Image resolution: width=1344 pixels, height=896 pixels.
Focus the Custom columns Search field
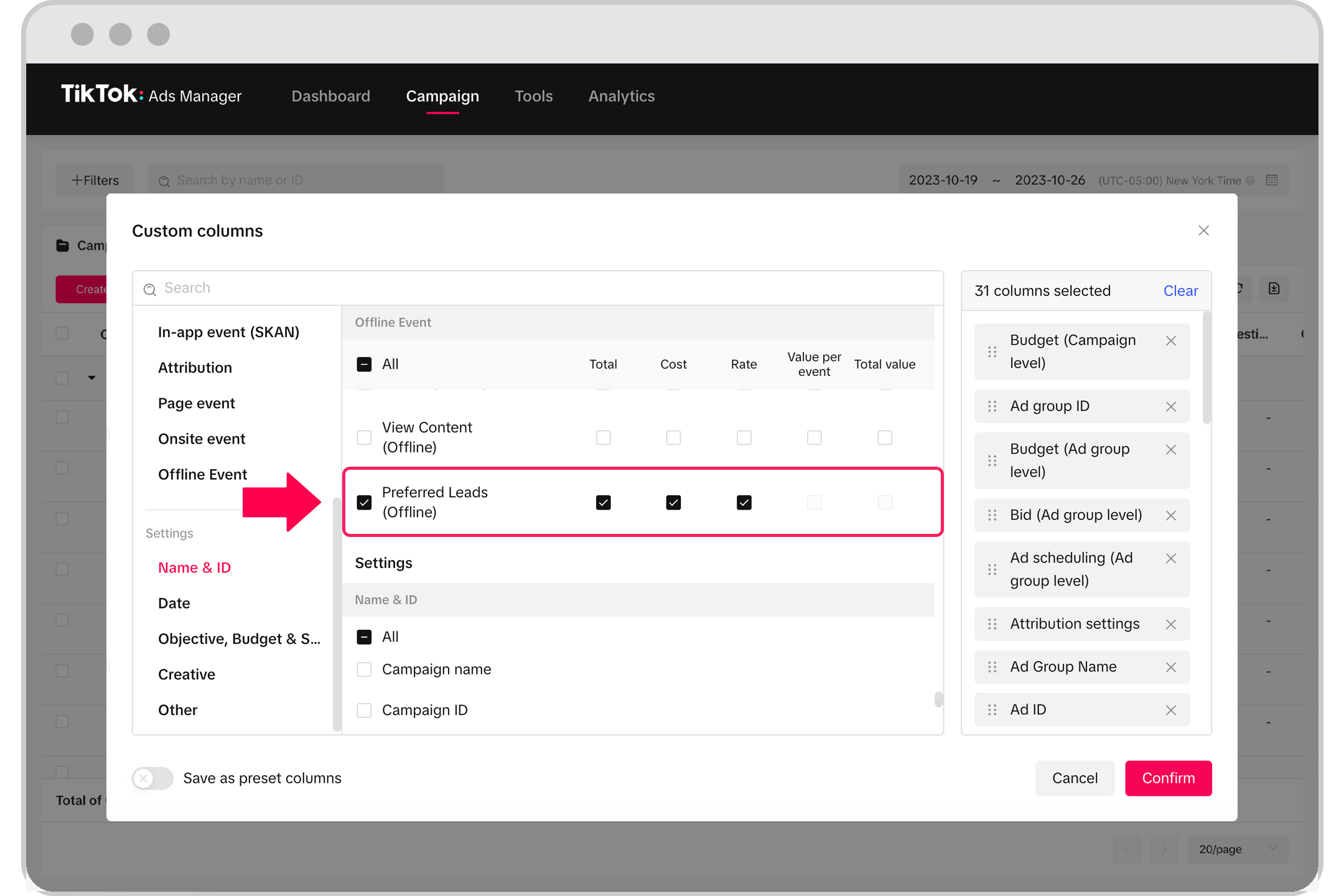pos(538,288)
